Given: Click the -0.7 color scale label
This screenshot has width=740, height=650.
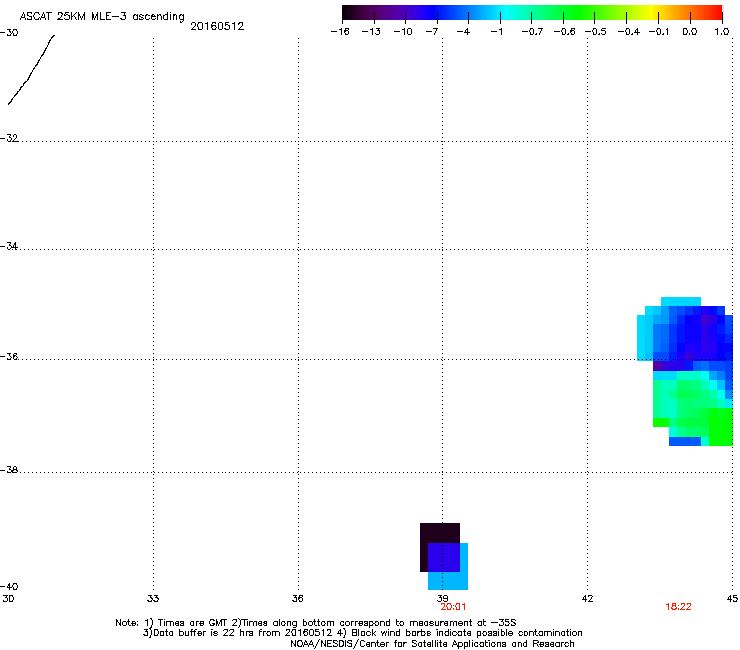Looking at the screenshot, I should pos(532,32).
